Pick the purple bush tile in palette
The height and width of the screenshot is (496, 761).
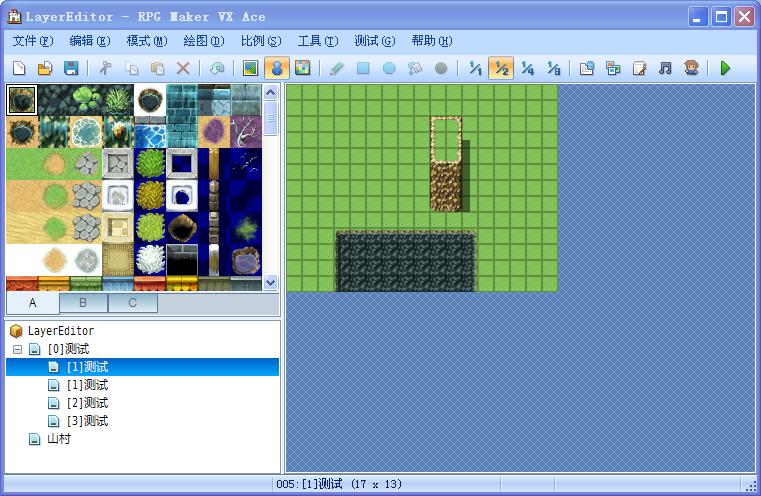[214, 132]
